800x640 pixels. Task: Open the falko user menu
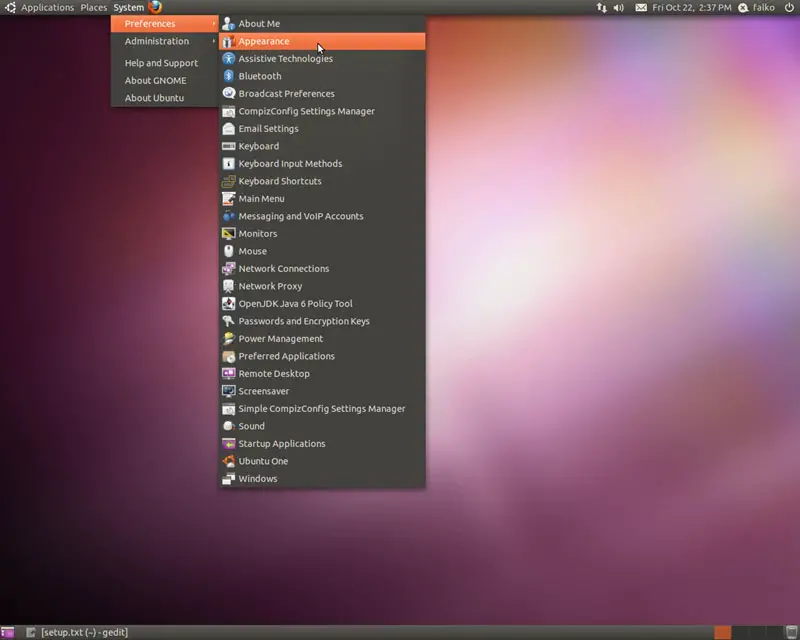pos(757,8)
